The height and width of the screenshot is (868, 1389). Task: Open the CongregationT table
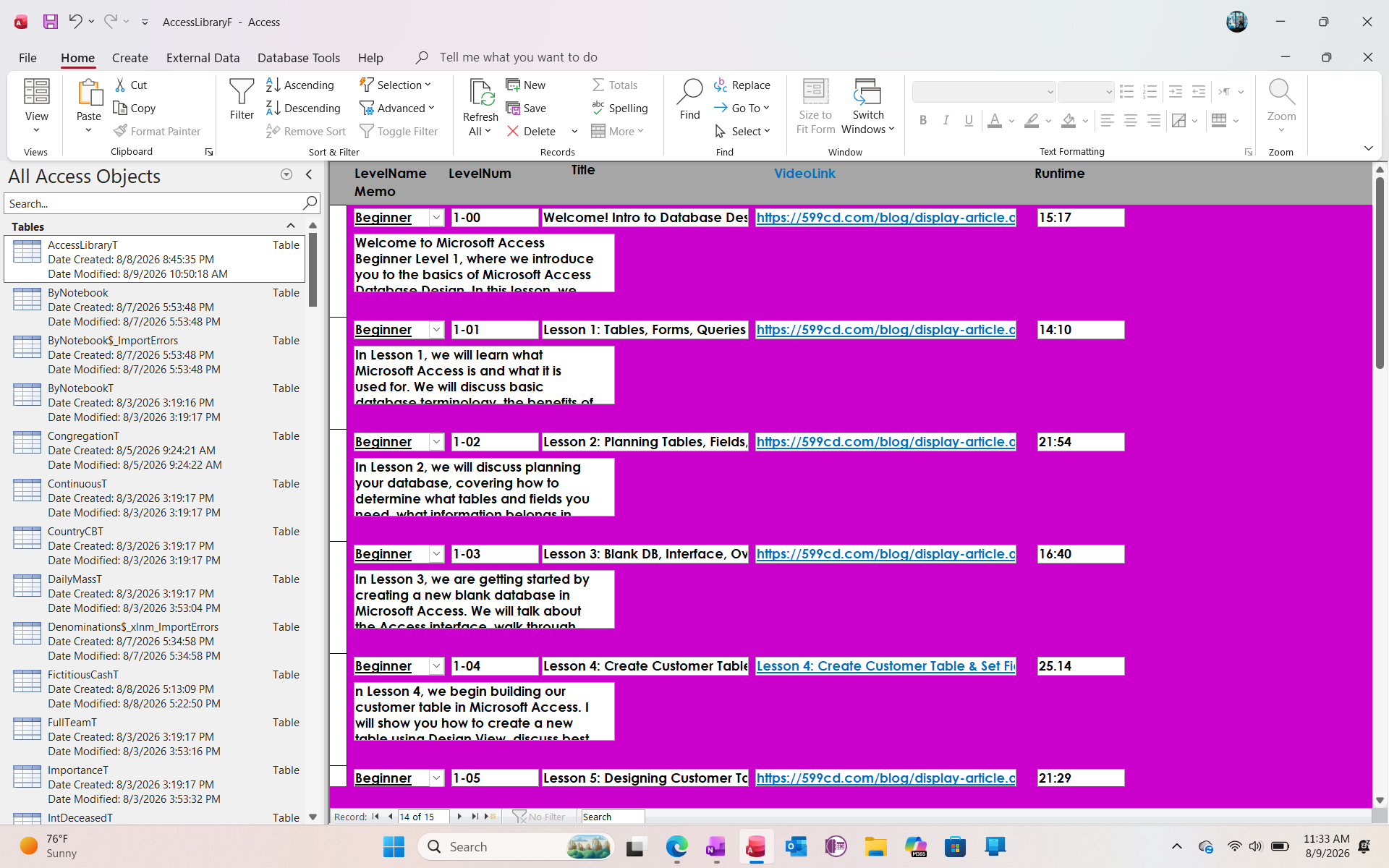tap(155, 451)
